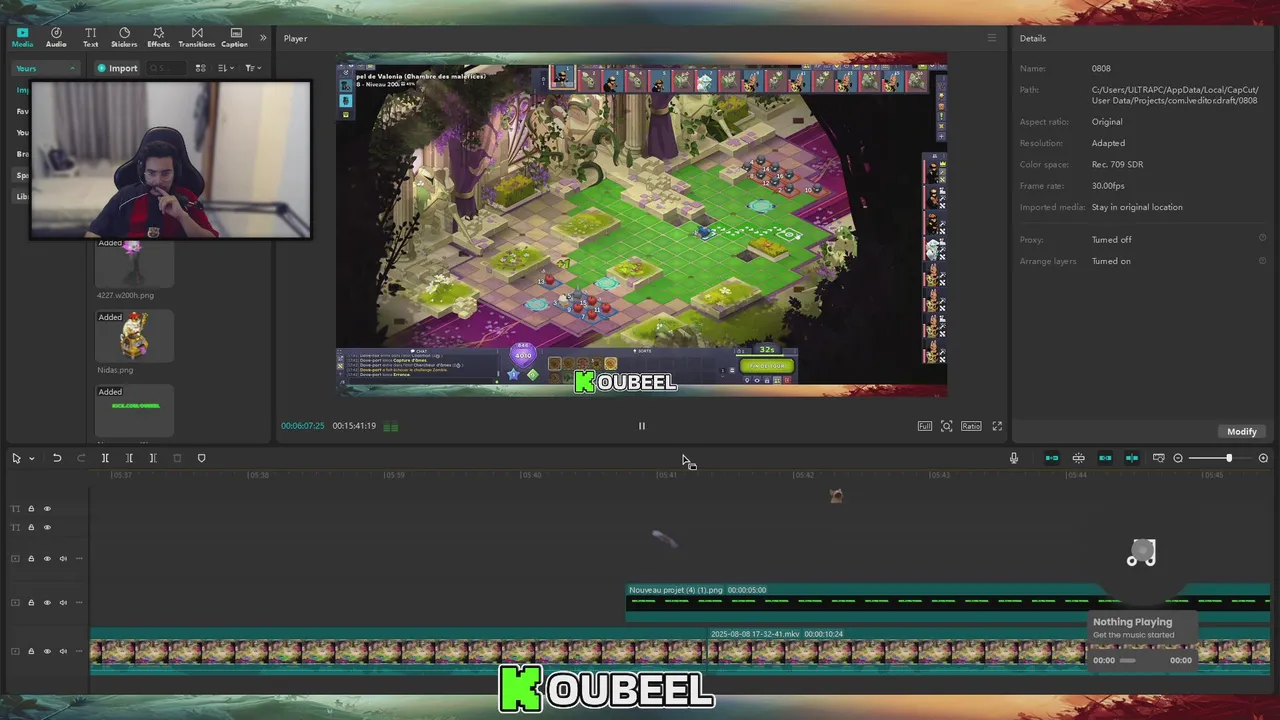Switch to the Audio tab
This screenshot has height=720, width=1280.
coord(56,38)
